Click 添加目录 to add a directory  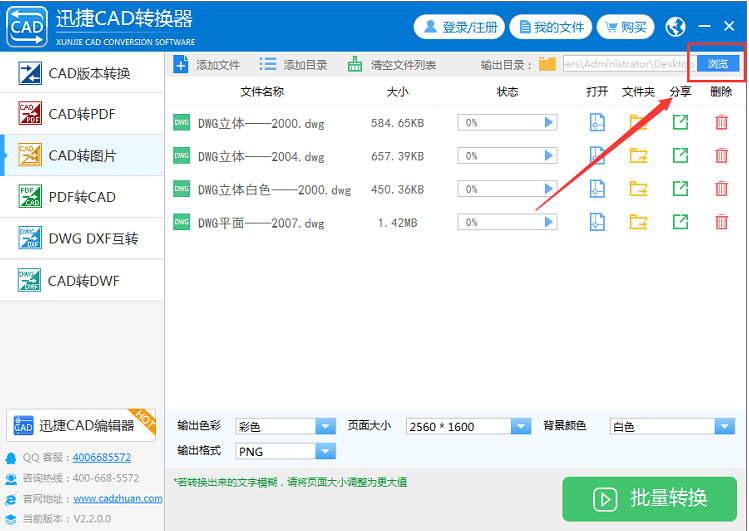coord(293,64)
